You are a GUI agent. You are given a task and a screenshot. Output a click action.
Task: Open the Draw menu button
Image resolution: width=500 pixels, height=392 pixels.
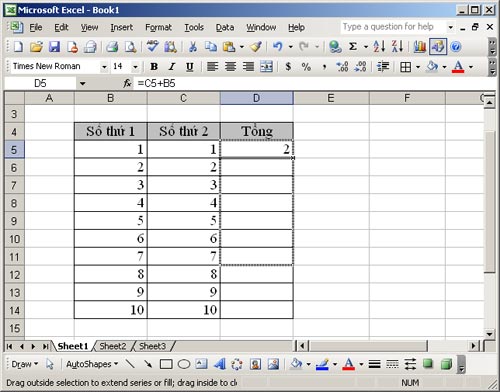[25, 364]
